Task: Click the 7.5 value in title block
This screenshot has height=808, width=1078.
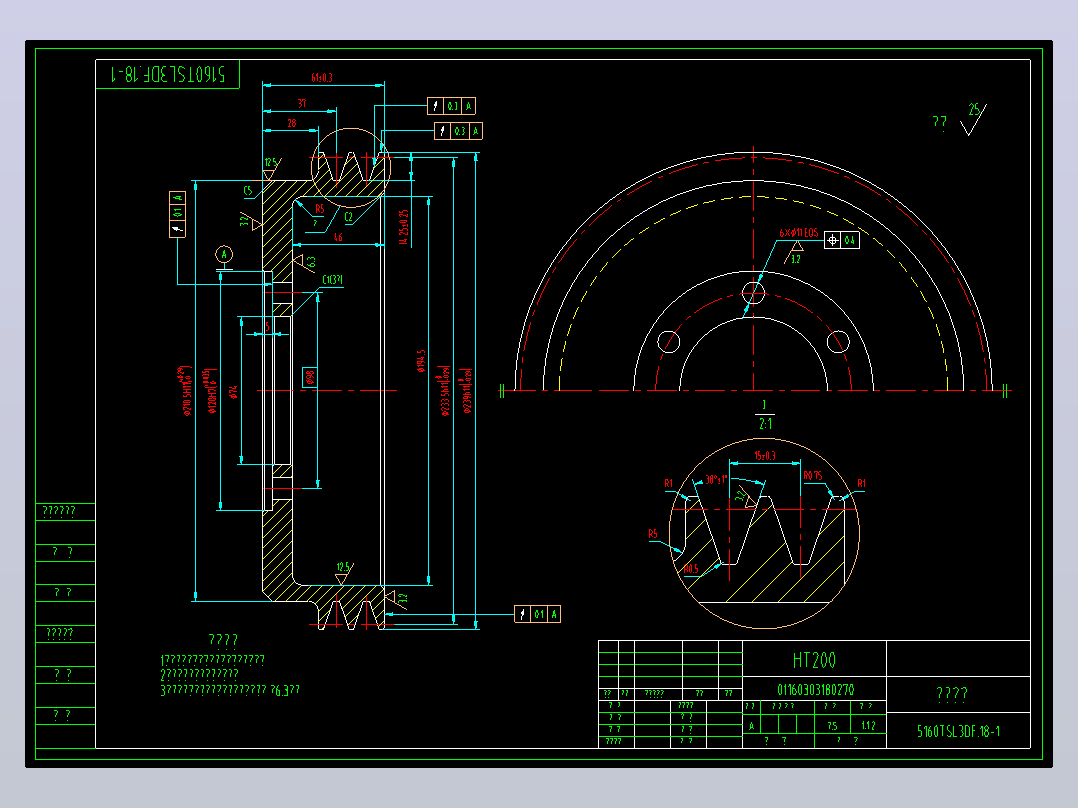Action: pos(833,725)
